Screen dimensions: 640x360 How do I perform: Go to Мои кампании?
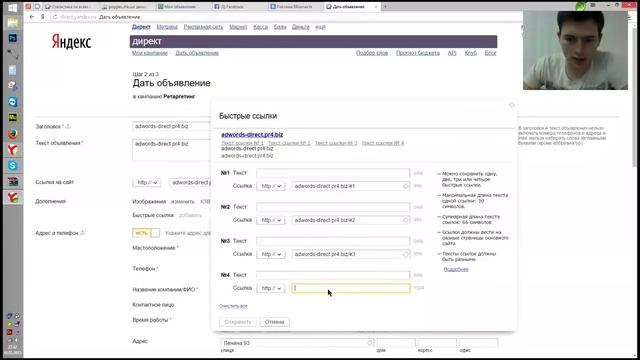tap(150, 53)
